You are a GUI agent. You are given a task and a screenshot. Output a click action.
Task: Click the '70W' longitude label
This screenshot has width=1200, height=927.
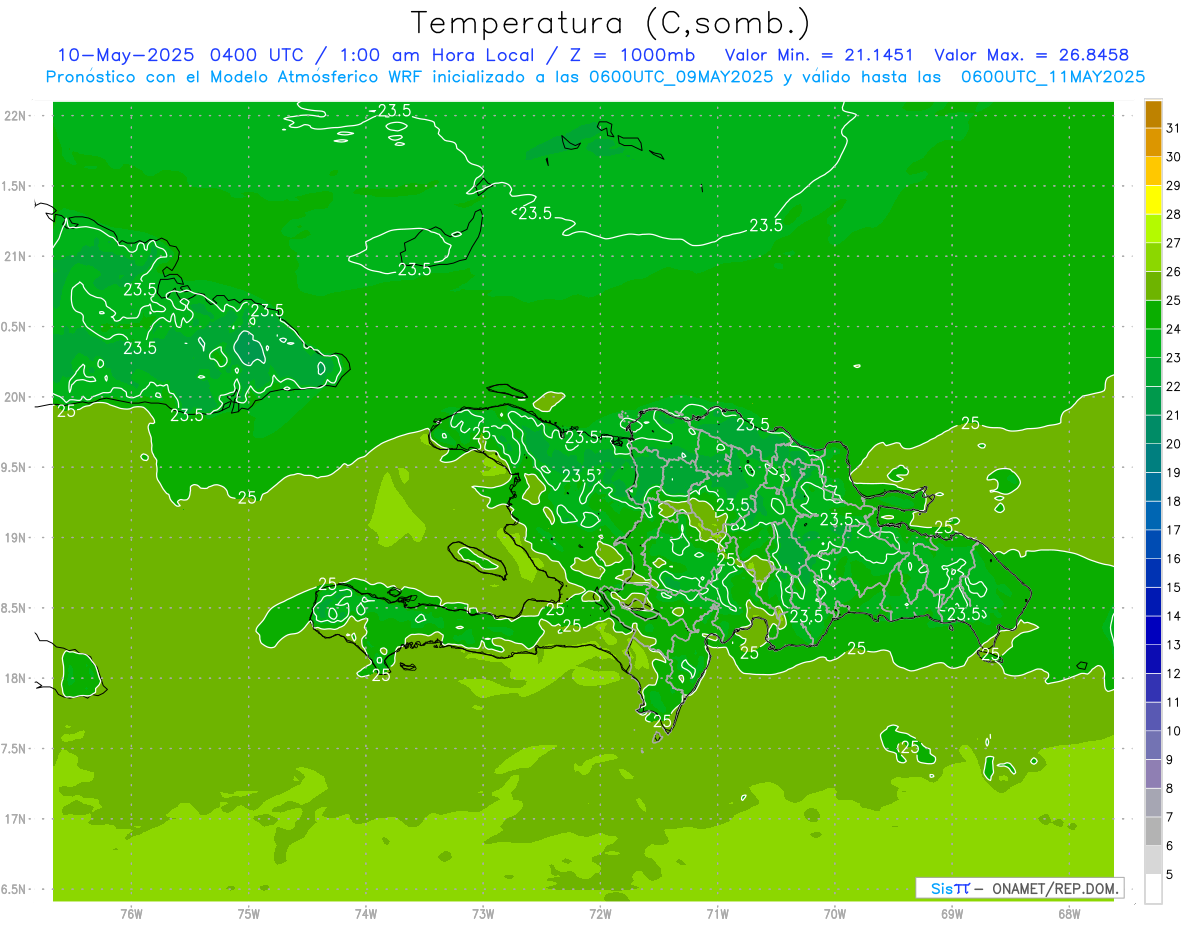(835, 914)
